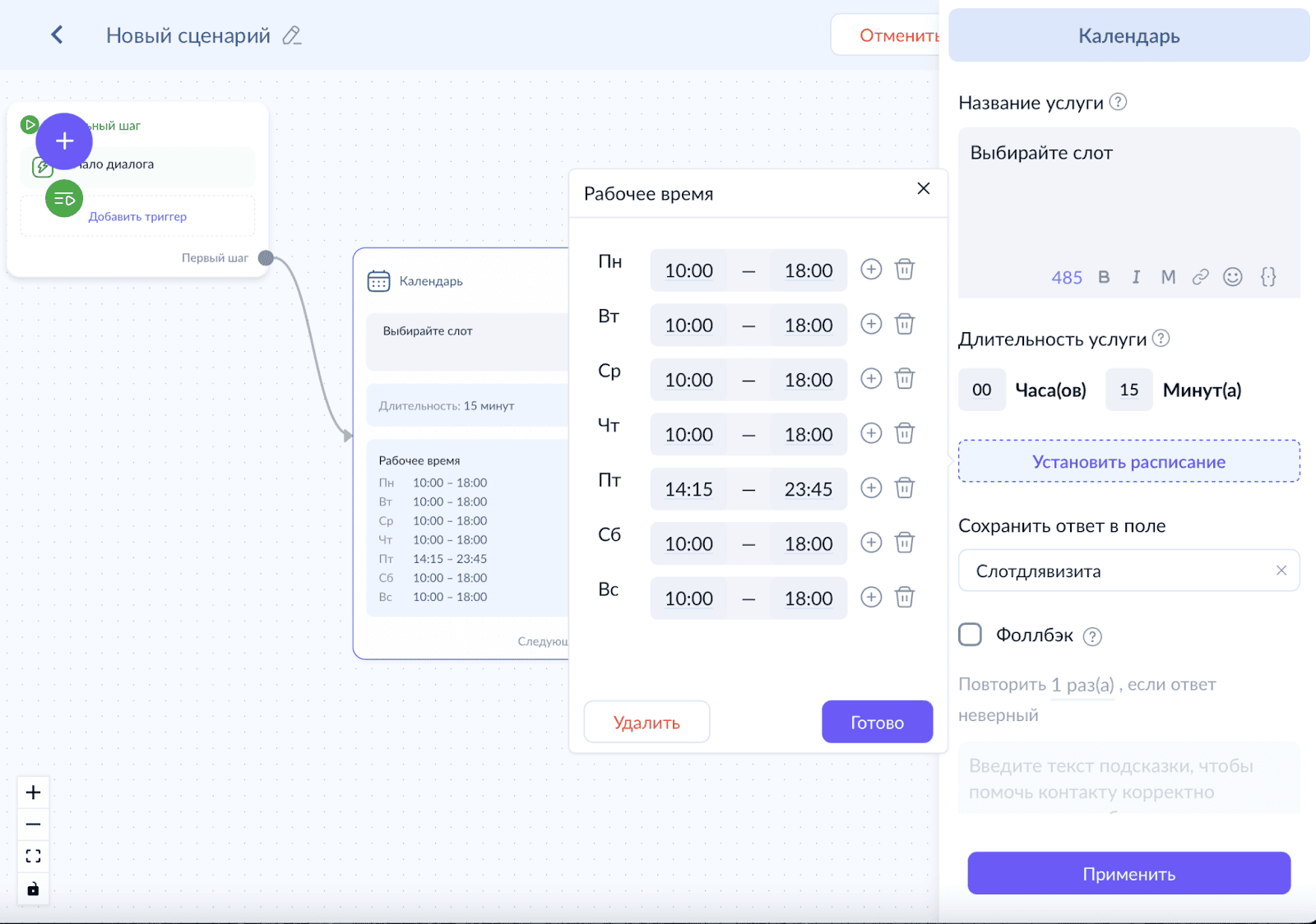Add time interval for Ср
Image resolution: width=1316 pixels, height=924 pixels.
871,378
